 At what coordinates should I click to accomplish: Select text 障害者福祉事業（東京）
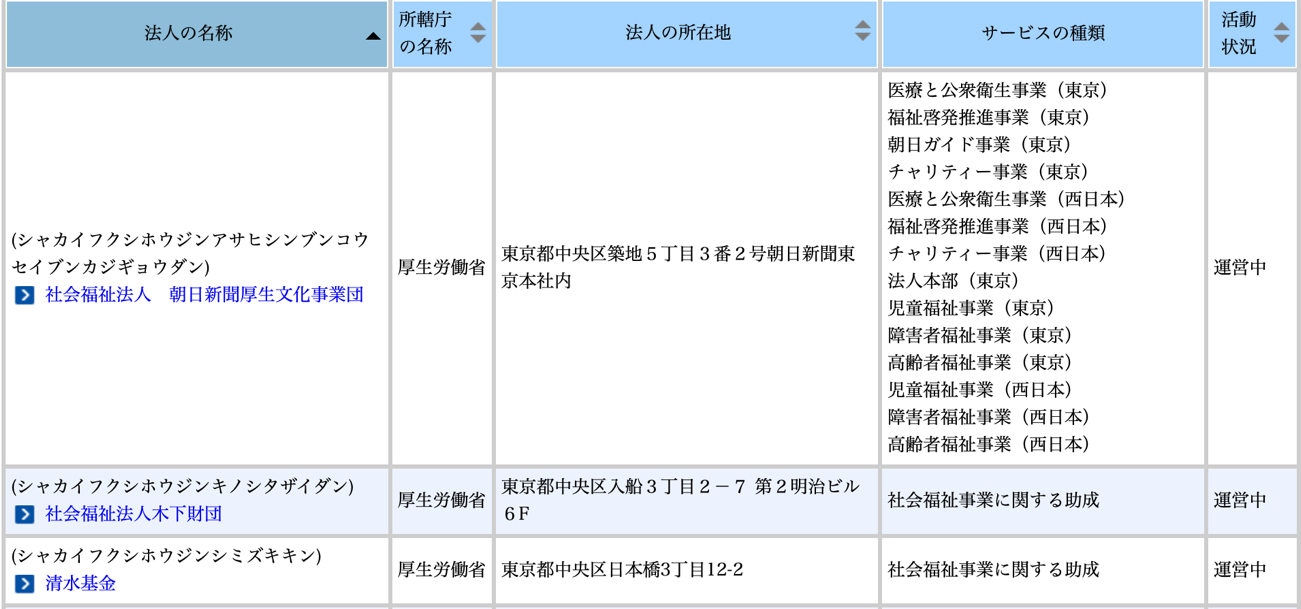pos(983,335)
